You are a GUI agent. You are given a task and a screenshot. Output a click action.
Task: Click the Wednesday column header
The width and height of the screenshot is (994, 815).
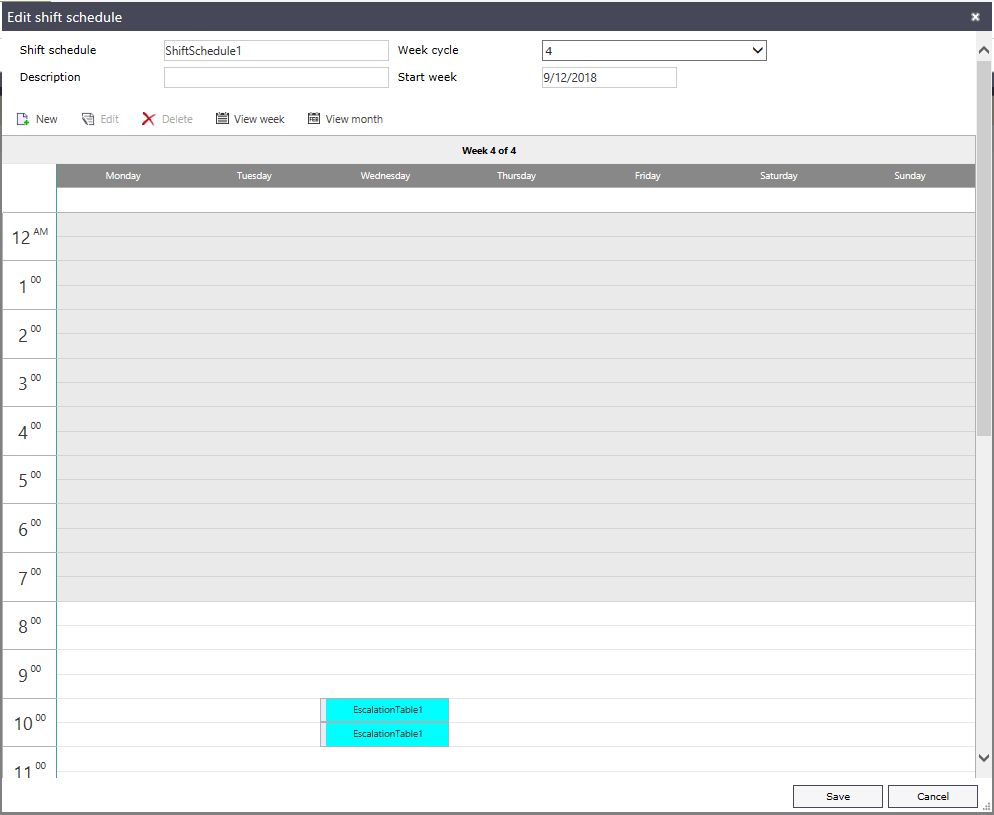pos(385,176)
